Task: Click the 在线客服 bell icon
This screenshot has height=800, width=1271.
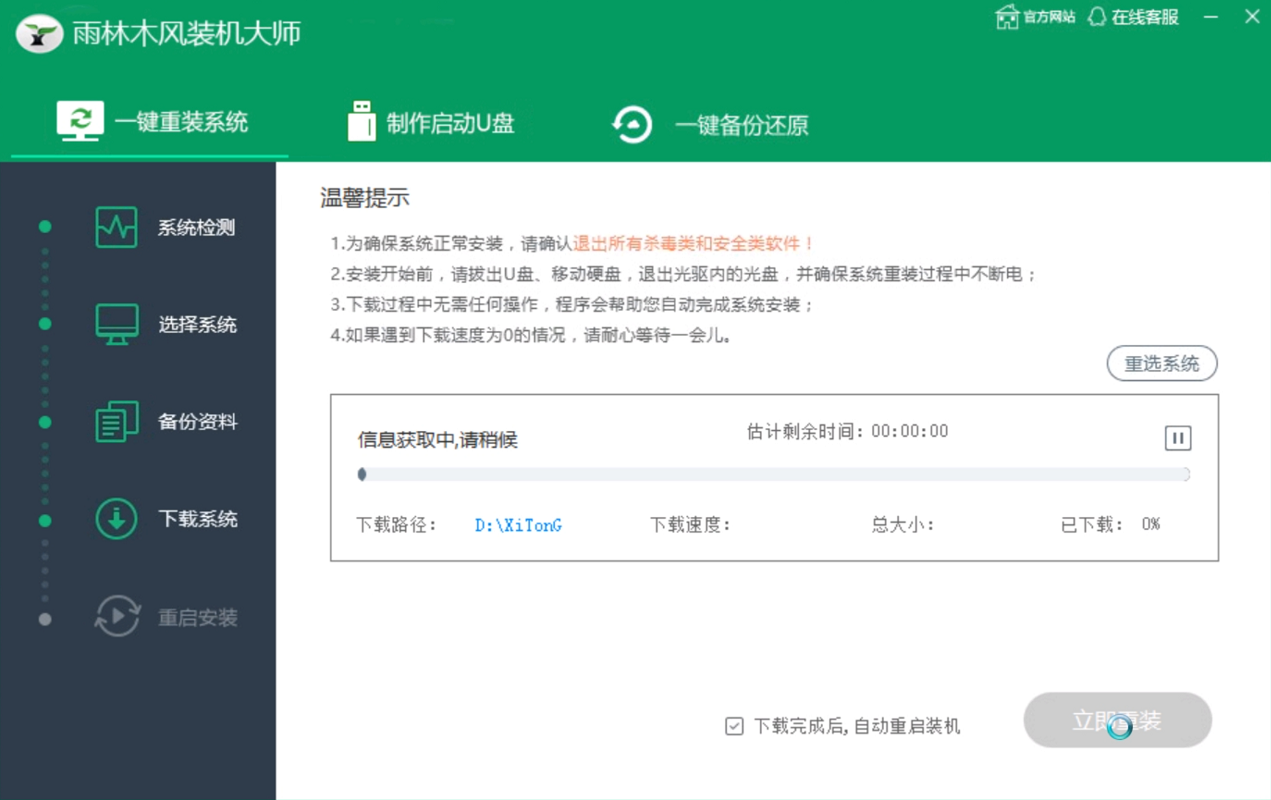Action: [1097, 17]
